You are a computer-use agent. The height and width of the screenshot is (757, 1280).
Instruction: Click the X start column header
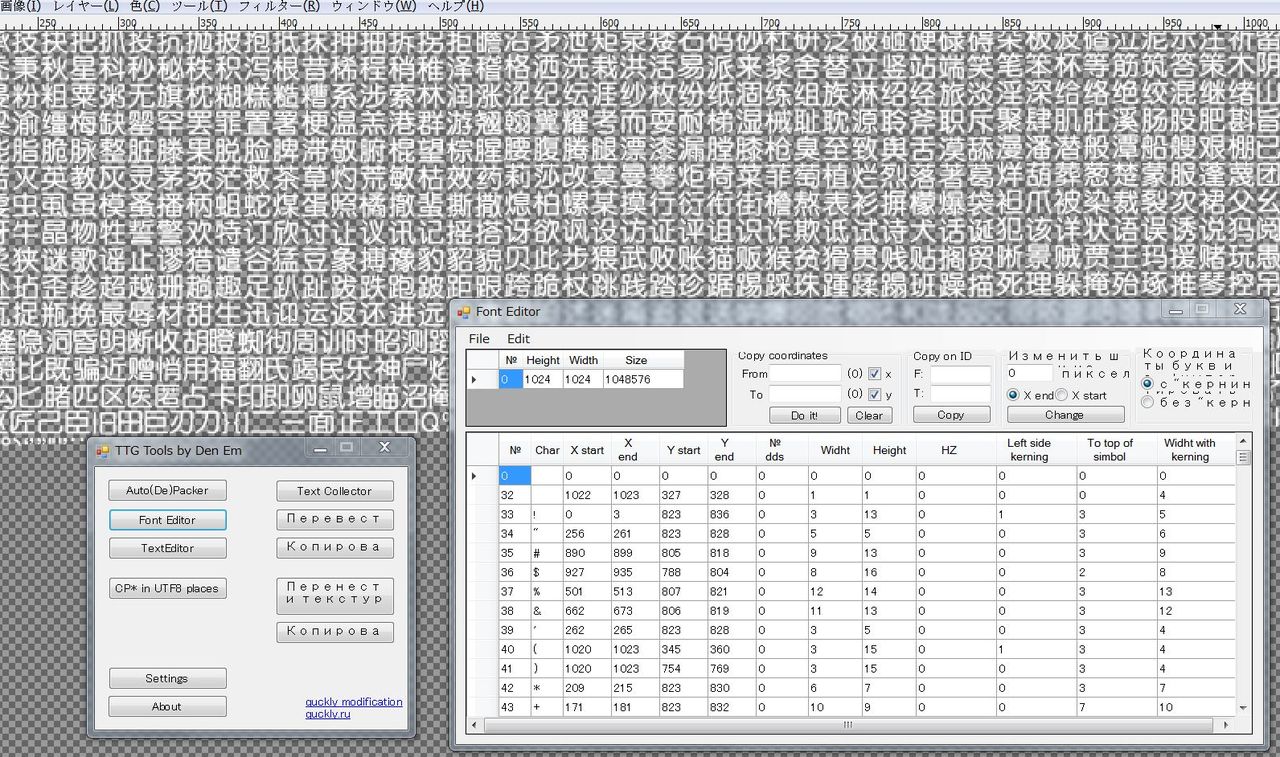tap(587, 450)
